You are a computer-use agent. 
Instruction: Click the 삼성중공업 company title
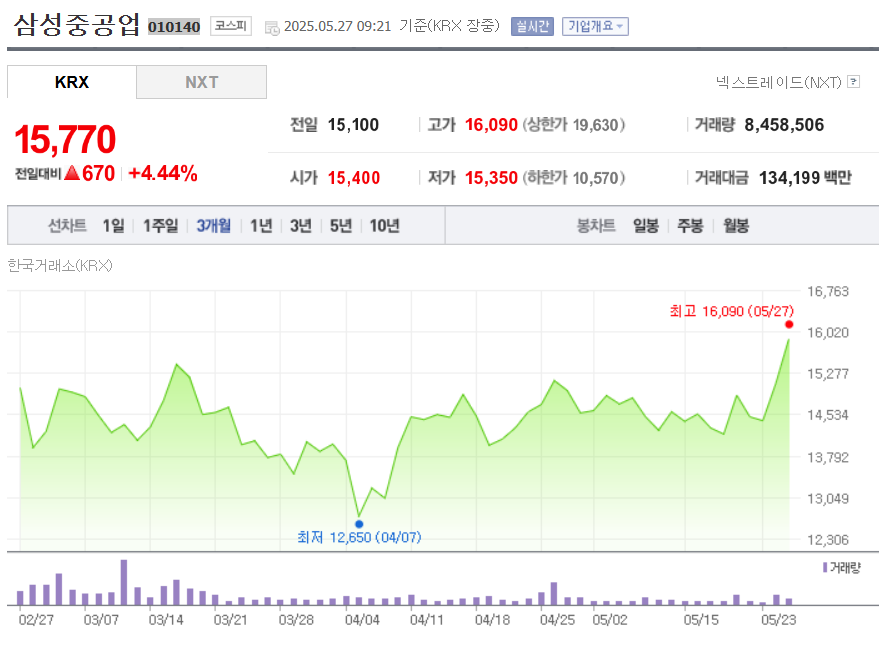click(x=77, y=25)
